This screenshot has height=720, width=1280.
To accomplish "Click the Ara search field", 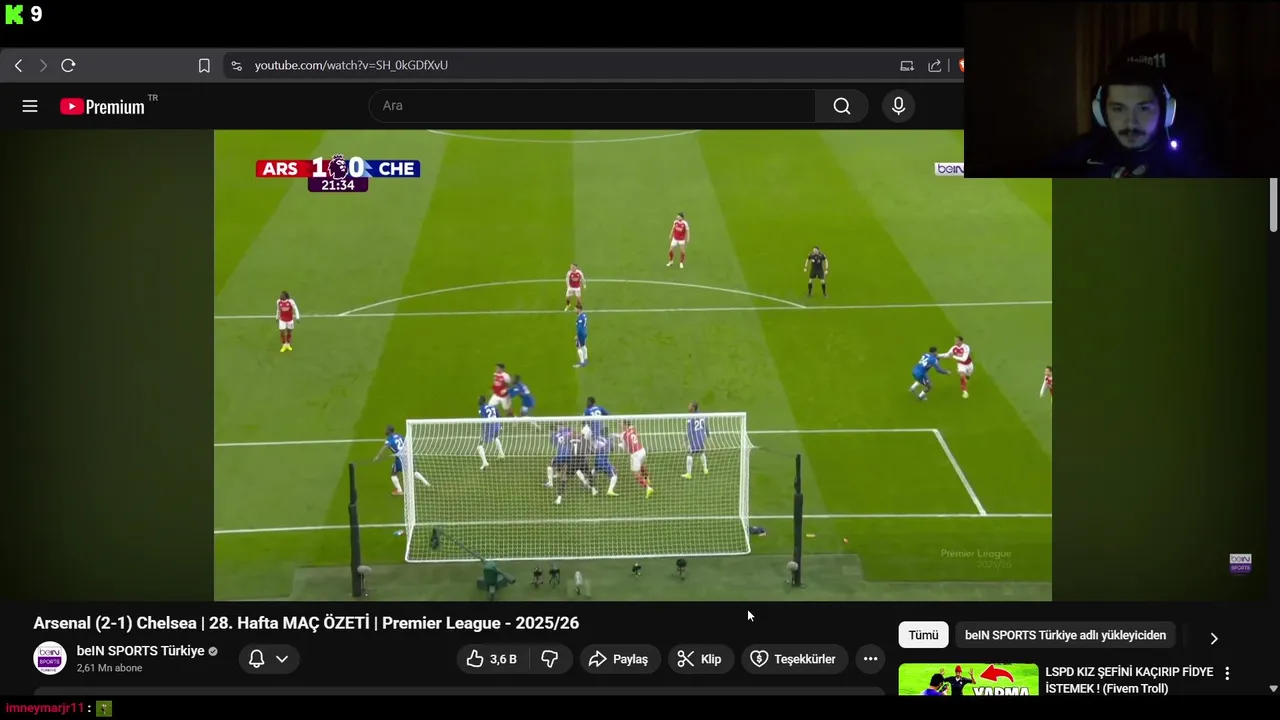I will pyautogui.click(x=592, y=106).
